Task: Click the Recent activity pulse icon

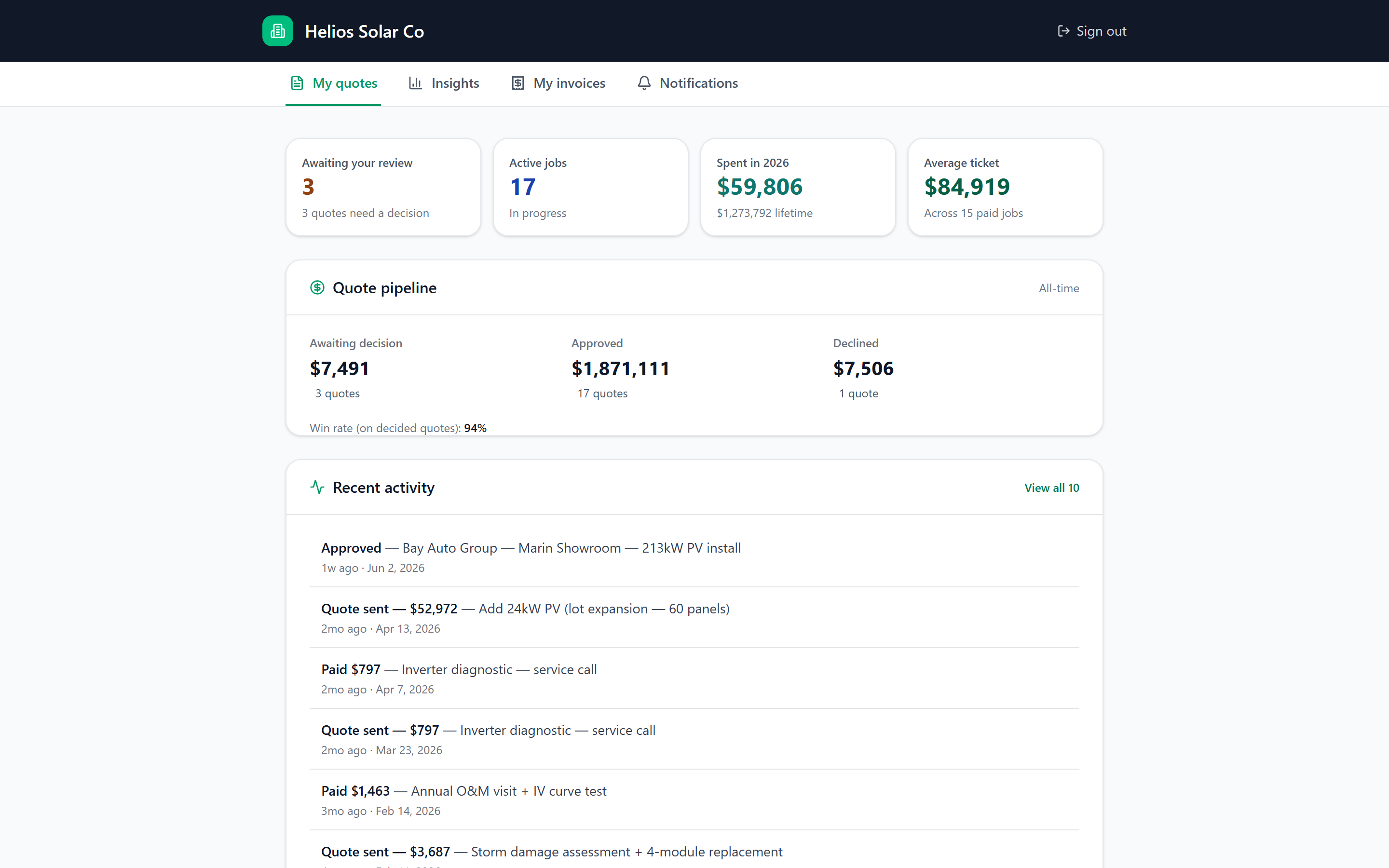Action: pyautogui.click(x=317, y=488)
